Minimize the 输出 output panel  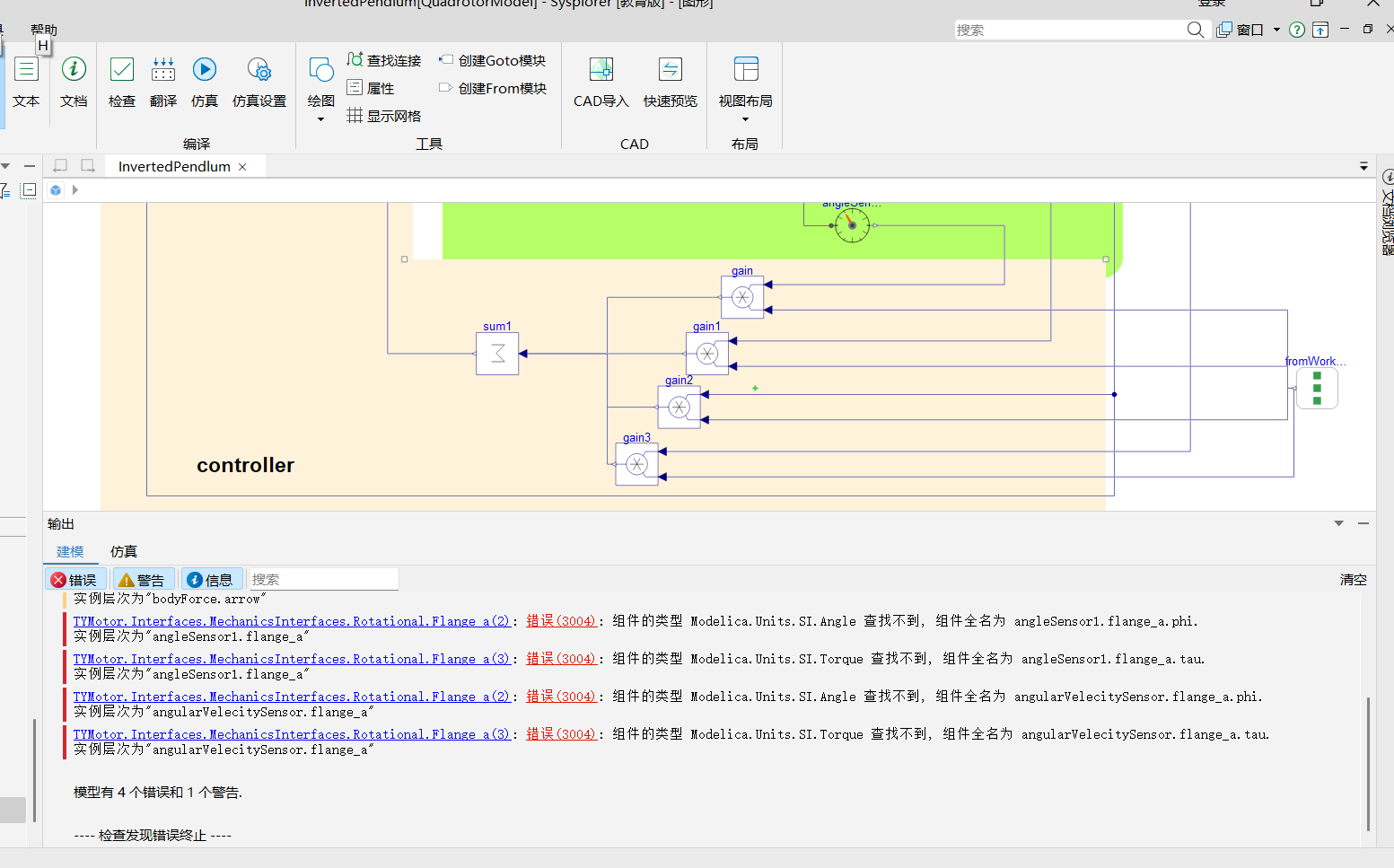[x=1363, y=523]
